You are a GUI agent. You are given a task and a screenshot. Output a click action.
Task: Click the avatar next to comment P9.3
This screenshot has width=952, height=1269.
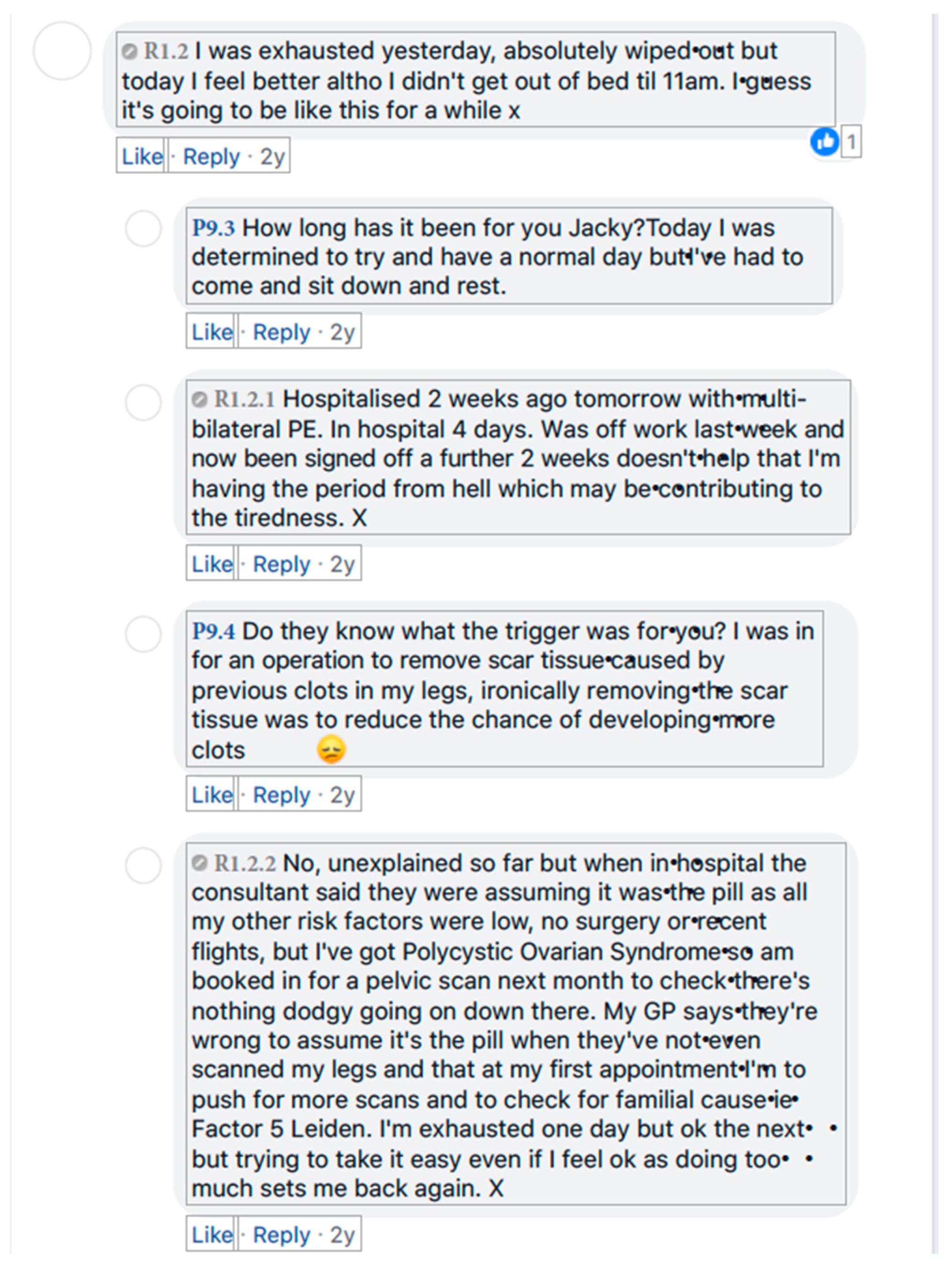tap(143, 229)
